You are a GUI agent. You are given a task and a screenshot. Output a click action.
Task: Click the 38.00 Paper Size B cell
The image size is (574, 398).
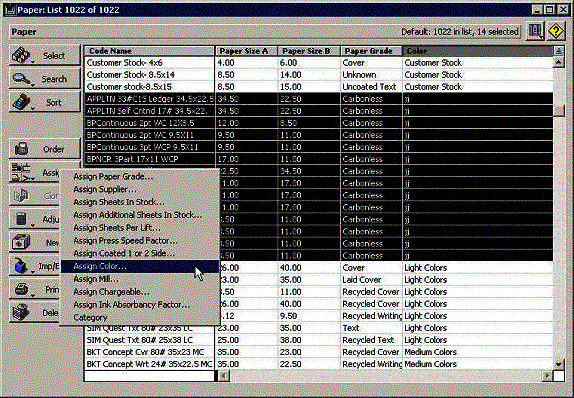pyautogui.click(x=309, y=340)
